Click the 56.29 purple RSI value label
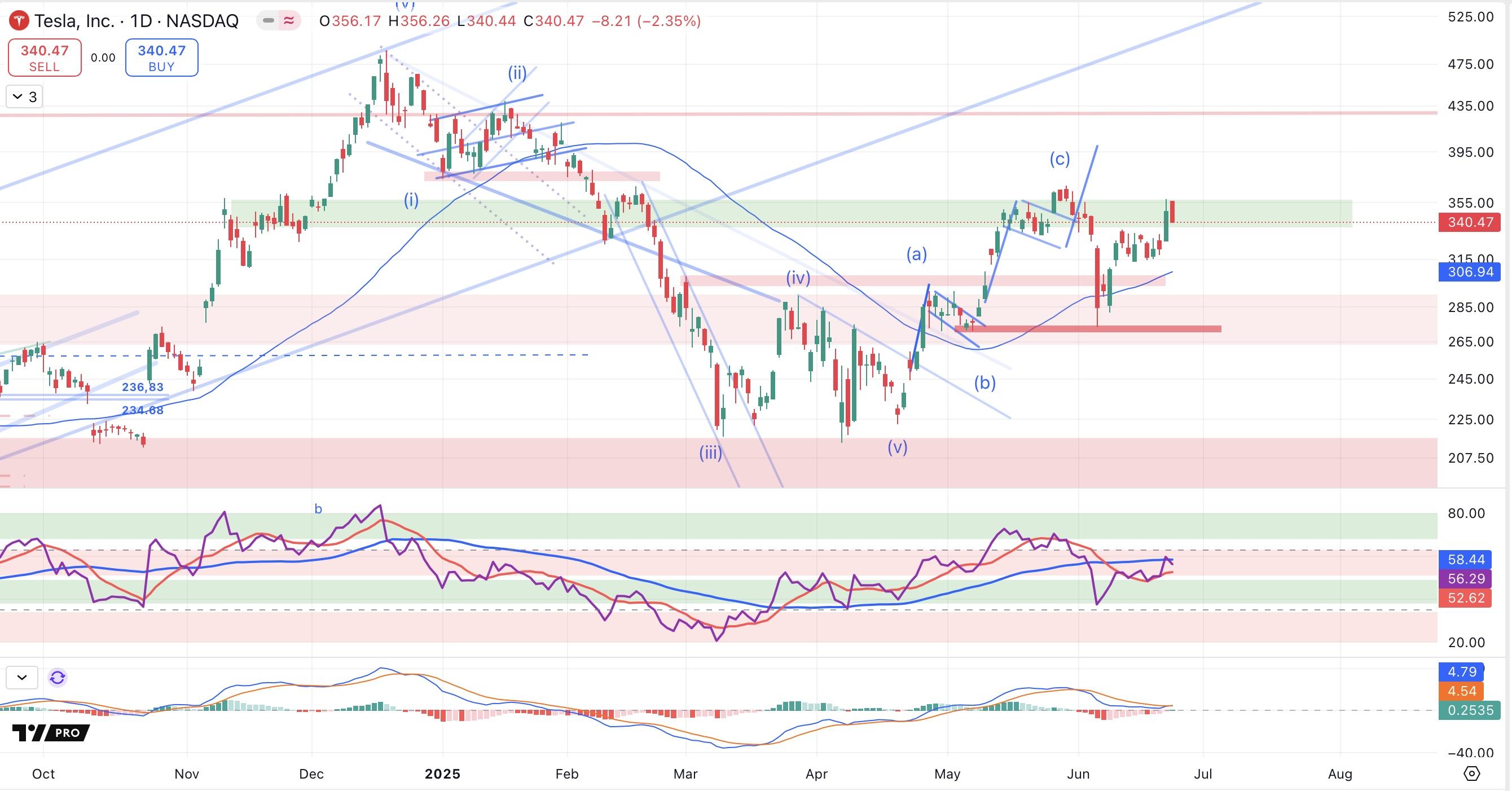This screenshot has width=1512, height=791. [1466, 578]
